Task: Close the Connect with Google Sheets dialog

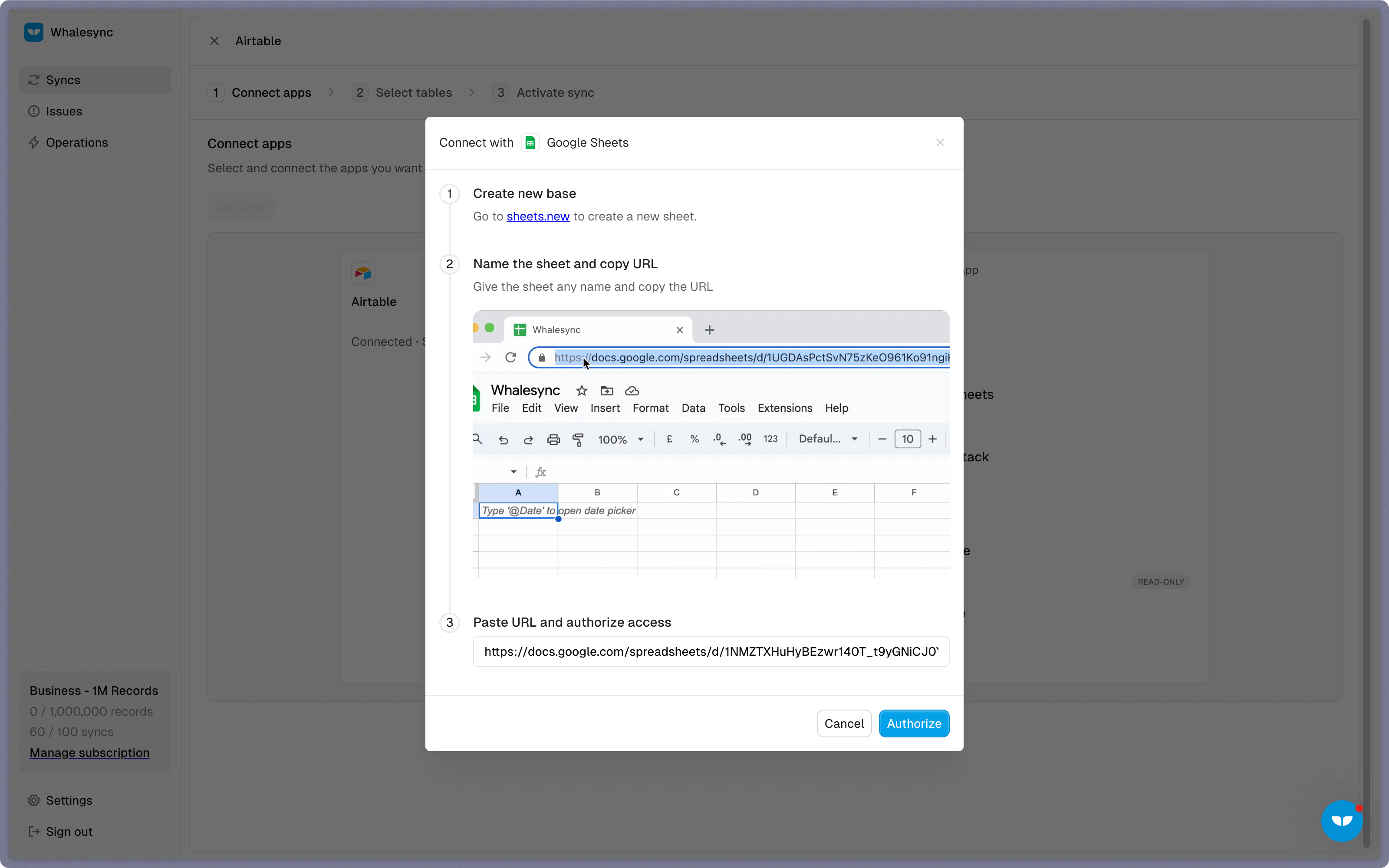Action: point(940,142)
